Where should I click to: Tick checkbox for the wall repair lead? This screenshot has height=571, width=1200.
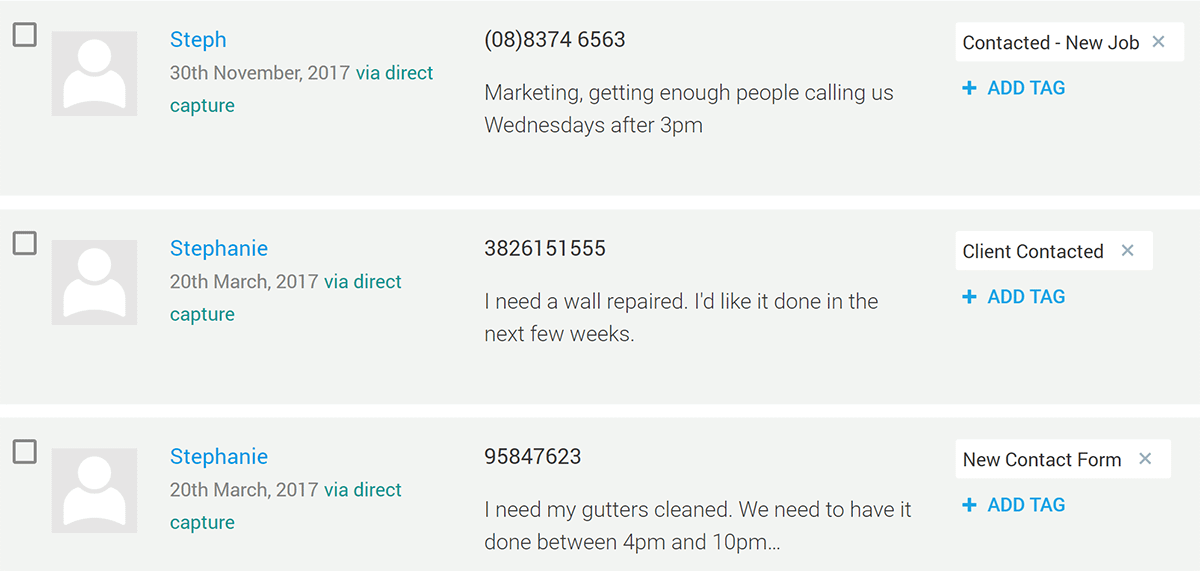tap(24, 243)
